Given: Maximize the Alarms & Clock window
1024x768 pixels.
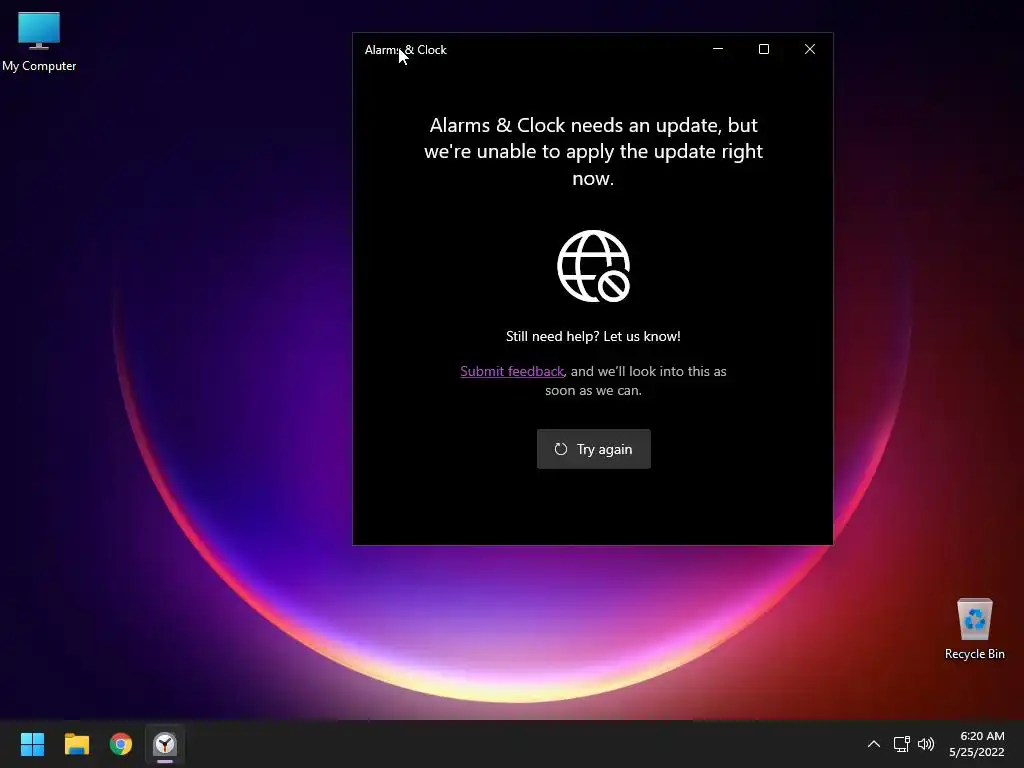Looking at the screenshot, I should coord(763,49).
